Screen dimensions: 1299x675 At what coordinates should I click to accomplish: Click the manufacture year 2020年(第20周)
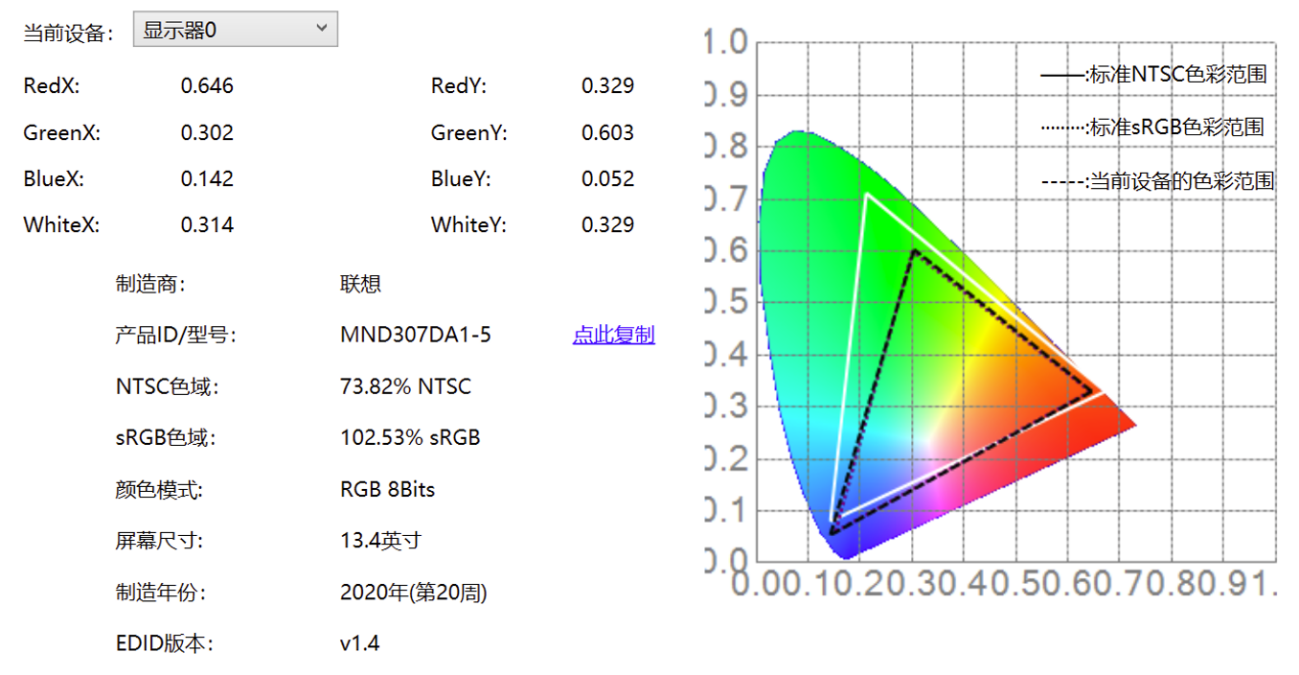414,592
